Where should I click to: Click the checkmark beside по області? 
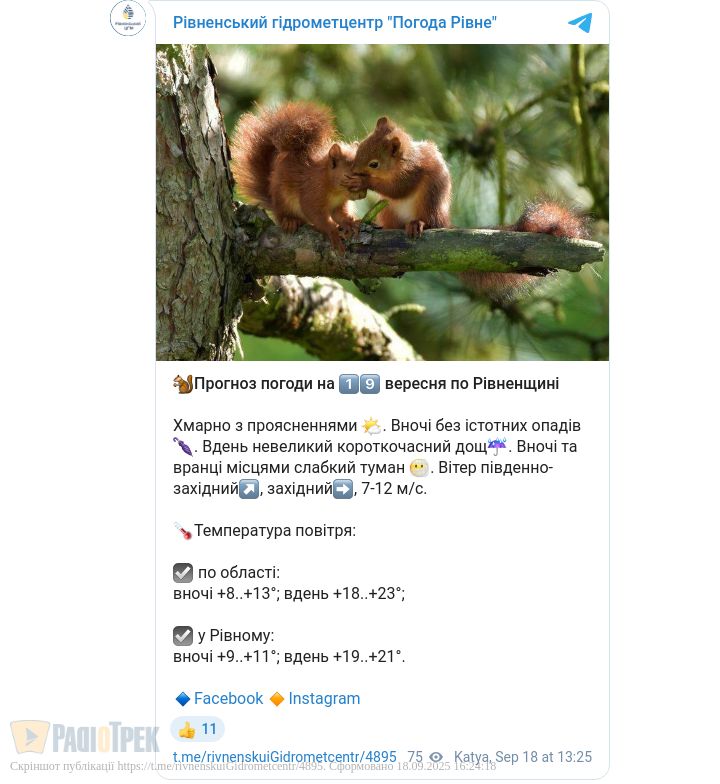pyautogui.click(x=183, y=573)
